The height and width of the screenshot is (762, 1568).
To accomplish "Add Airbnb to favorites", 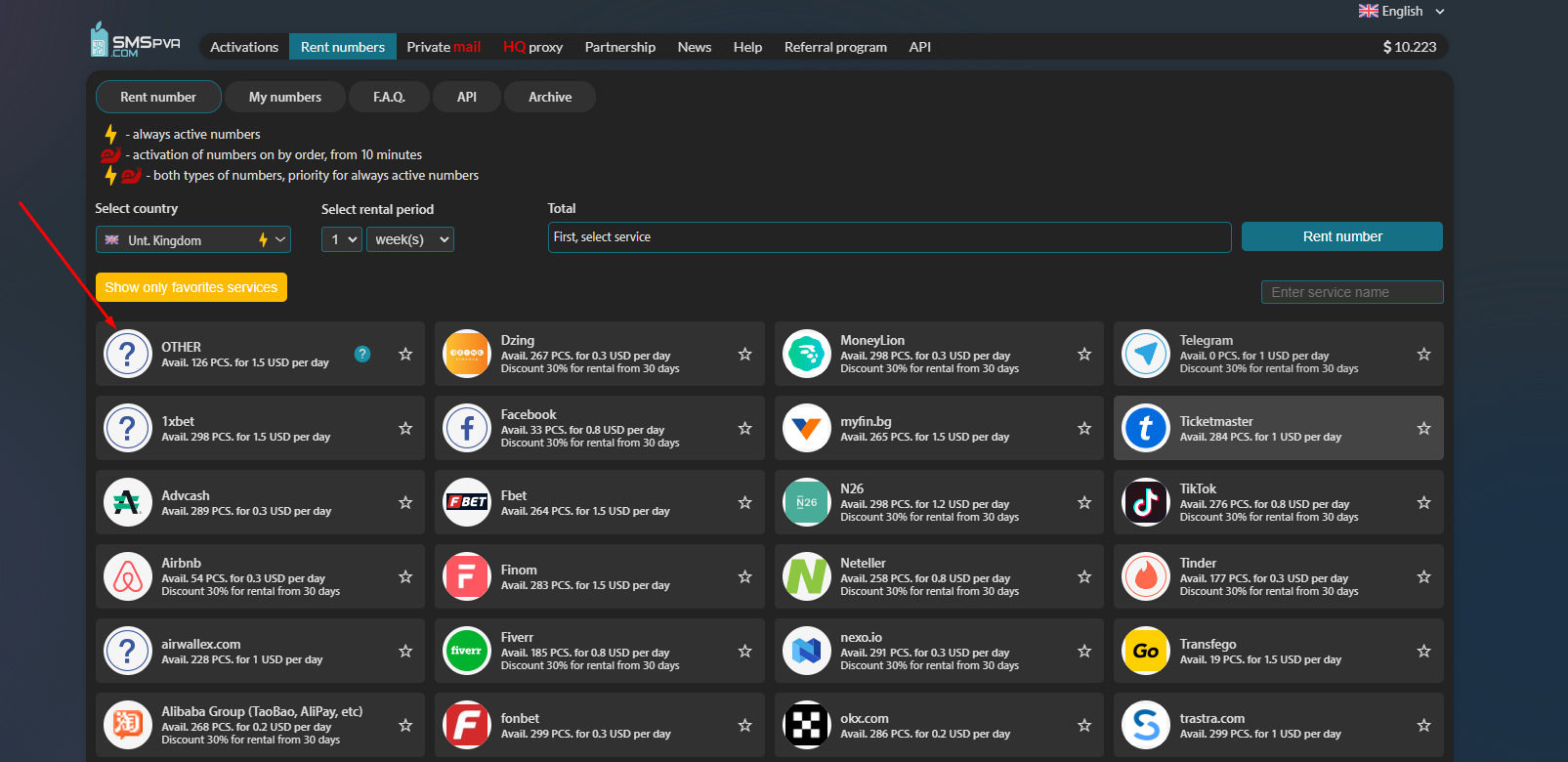I will (405, 576).
